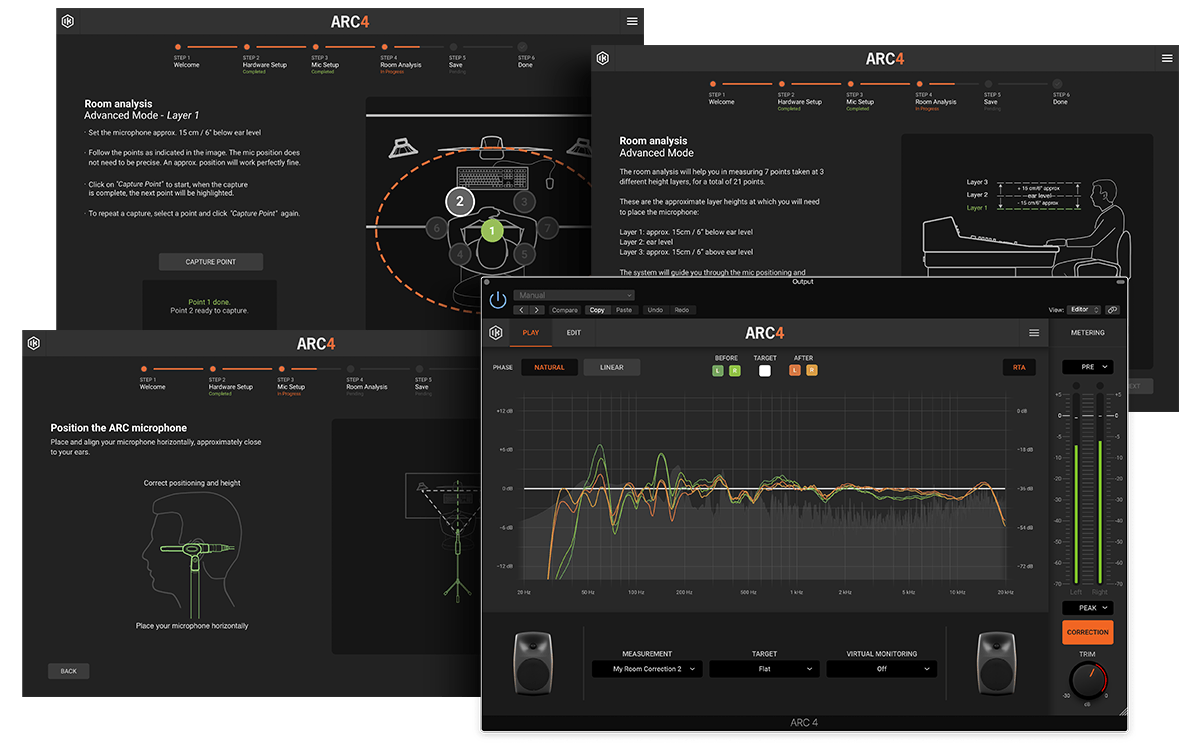Open hamburger menu in ARC4 plugin window
Viewport: 1200px width, 750px height.
[1033, 333]
